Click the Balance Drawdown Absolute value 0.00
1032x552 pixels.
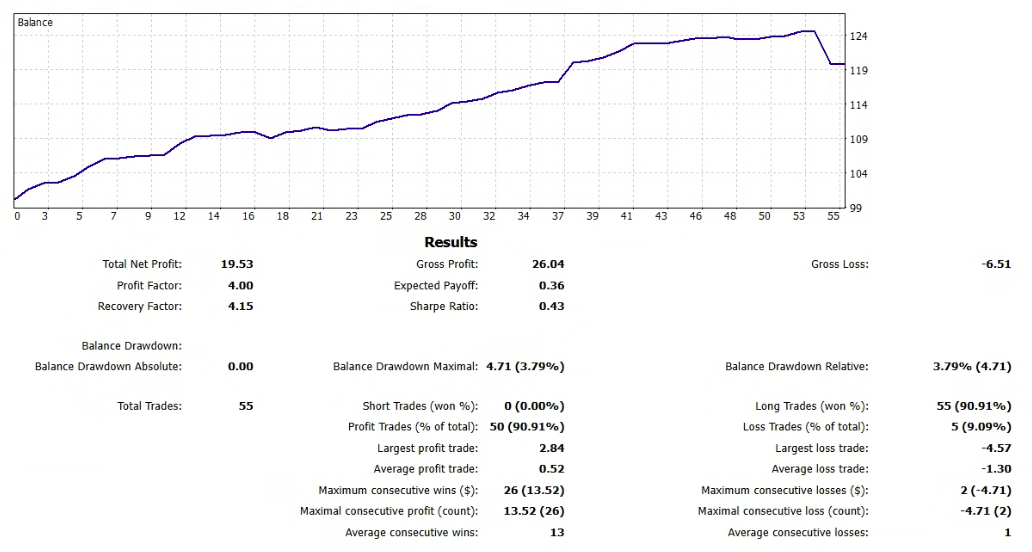point(240,367)
